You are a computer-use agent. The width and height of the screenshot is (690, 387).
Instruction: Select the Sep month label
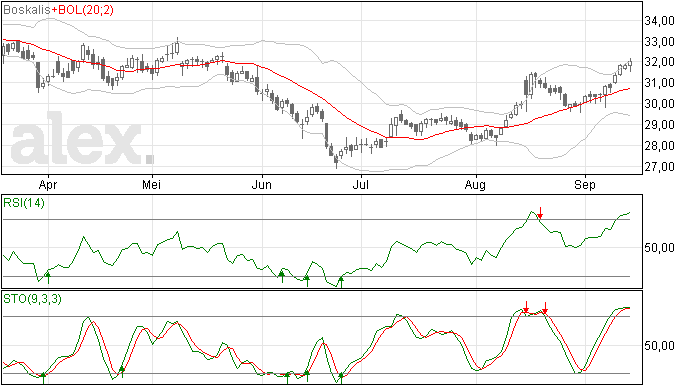point(584,185)
